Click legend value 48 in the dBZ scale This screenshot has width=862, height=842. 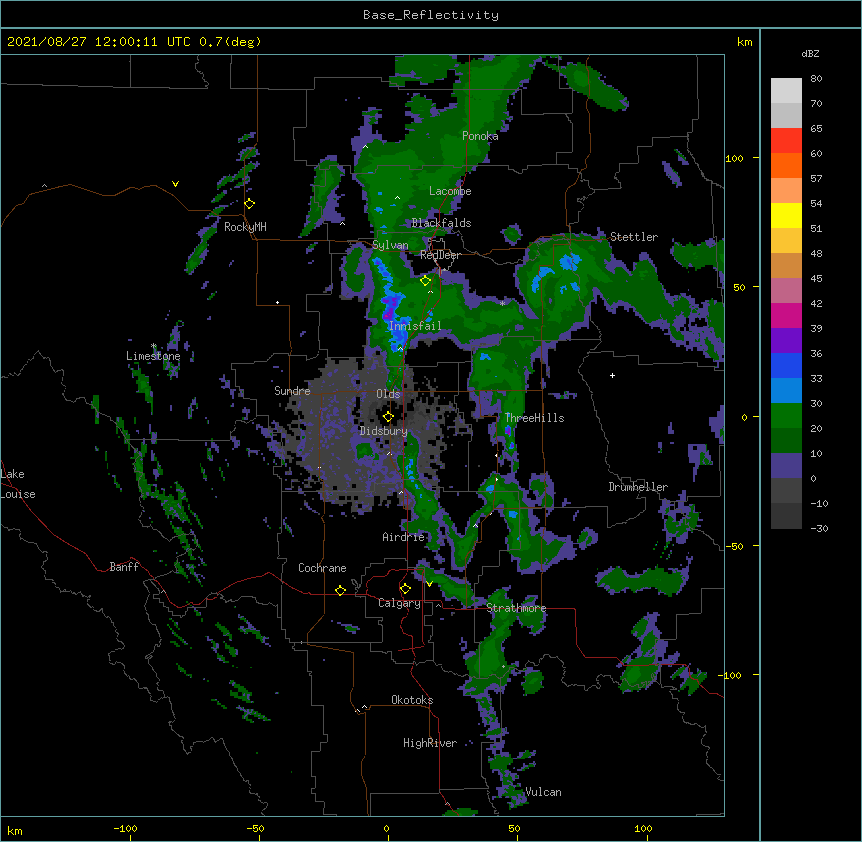(x=816, y=253)
